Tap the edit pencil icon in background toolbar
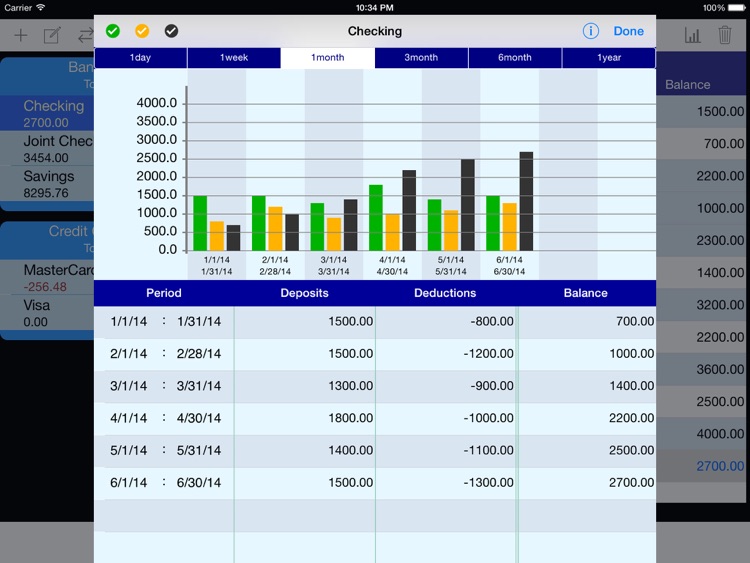This screenshot has height=563, width=750. pyautogui.click(x=52, y=35)
